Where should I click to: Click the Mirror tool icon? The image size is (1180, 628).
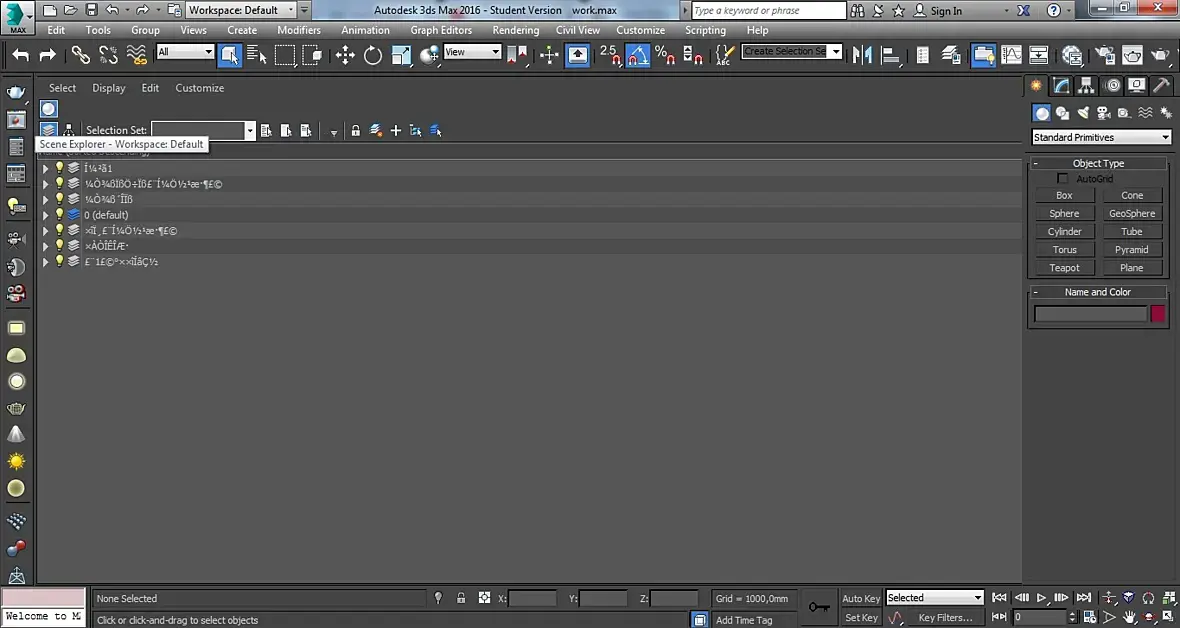click(x=862, y=54)
